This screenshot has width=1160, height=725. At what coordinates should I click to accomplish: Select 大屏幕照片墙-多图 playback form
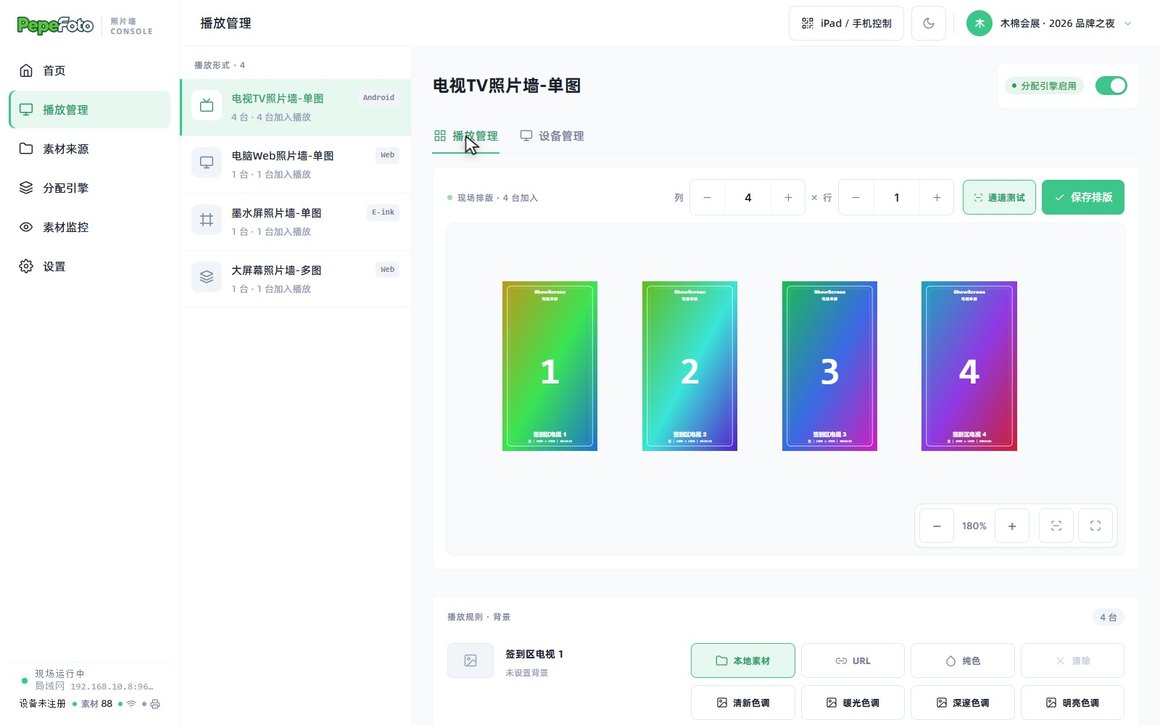coord(296,279)
